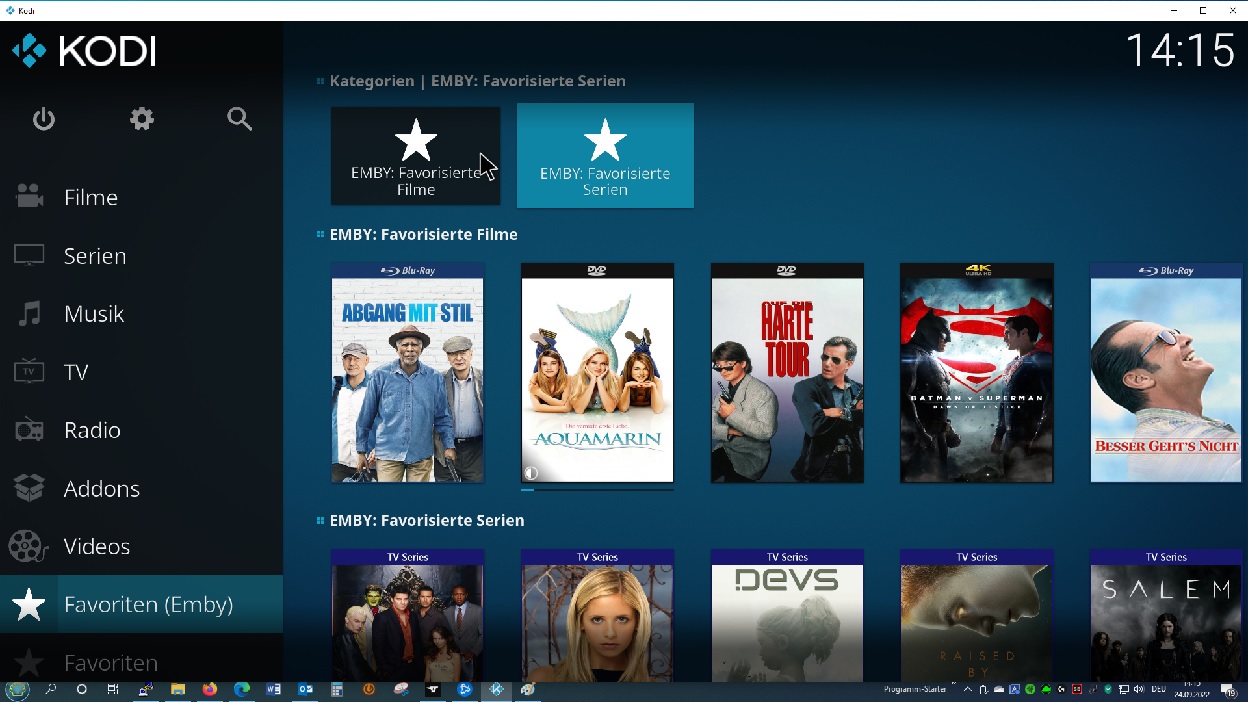Viewport: 1248px width, 702px height.
Task: Launch File Explorer from the taskbar
Action: point(178,690)
